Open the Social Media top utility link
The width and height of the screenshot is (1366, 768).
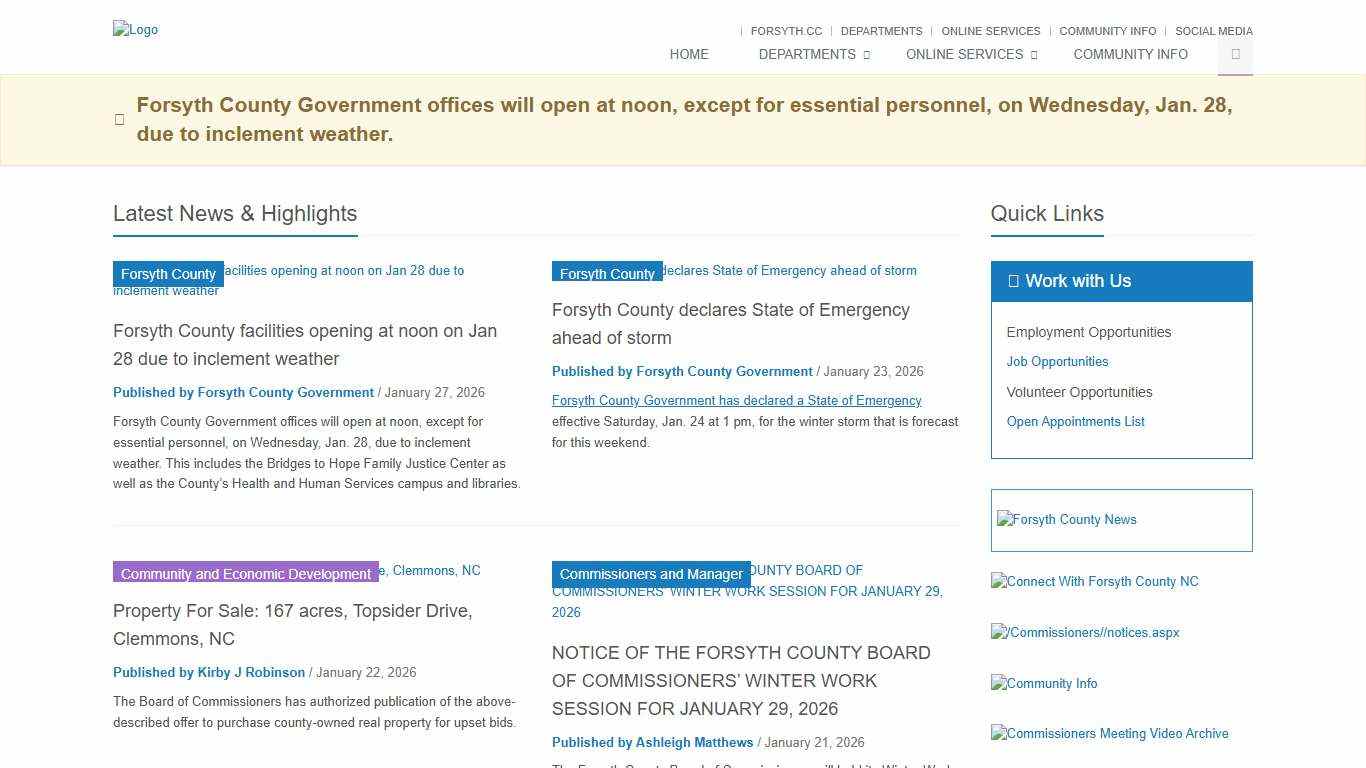(x=1213, y=31)
